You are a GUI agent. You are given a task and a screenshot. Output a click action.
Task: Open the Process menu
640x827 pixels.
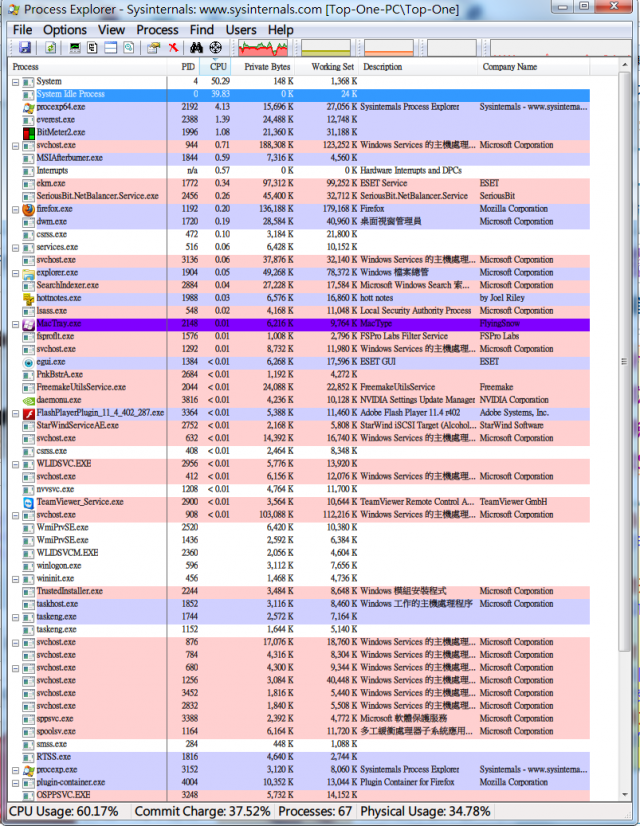157,30
